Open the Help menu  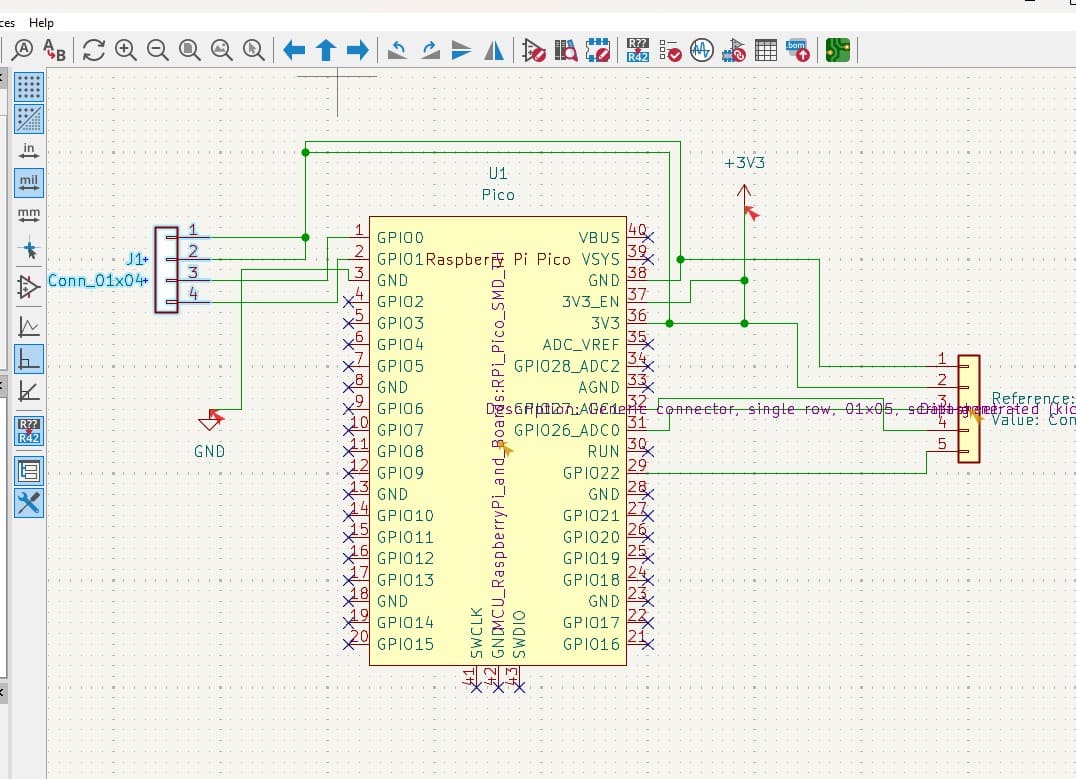pos(41,23)
